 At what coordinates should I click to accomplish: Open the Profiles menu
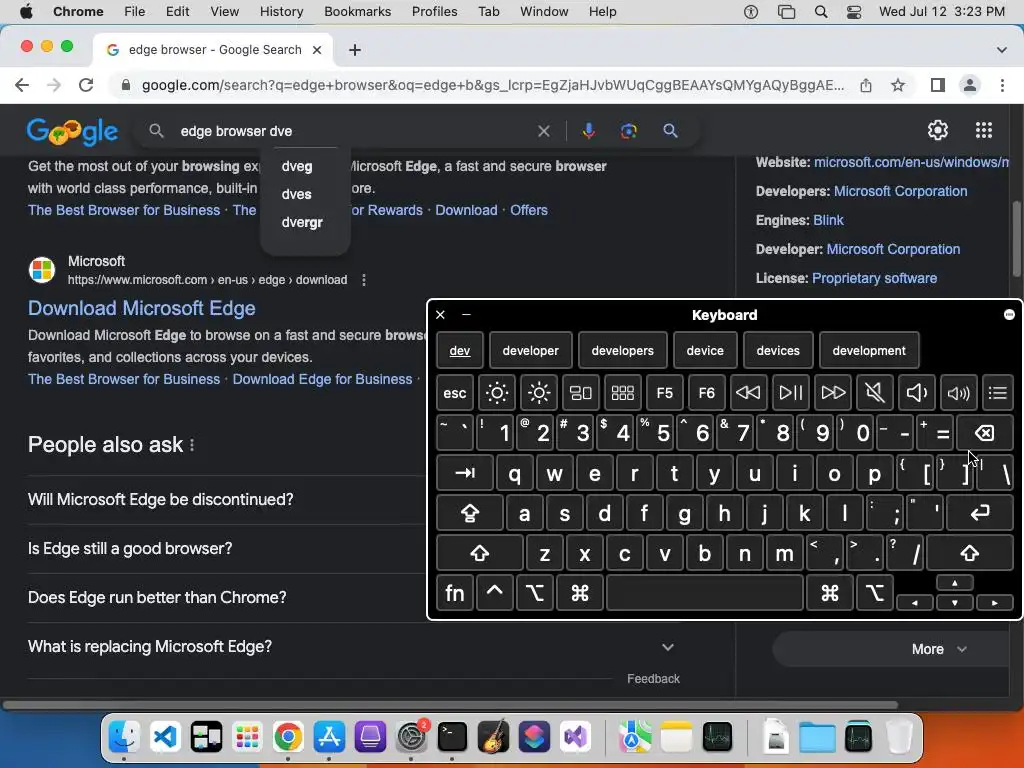pyautogui.click(x=434, y=12)
